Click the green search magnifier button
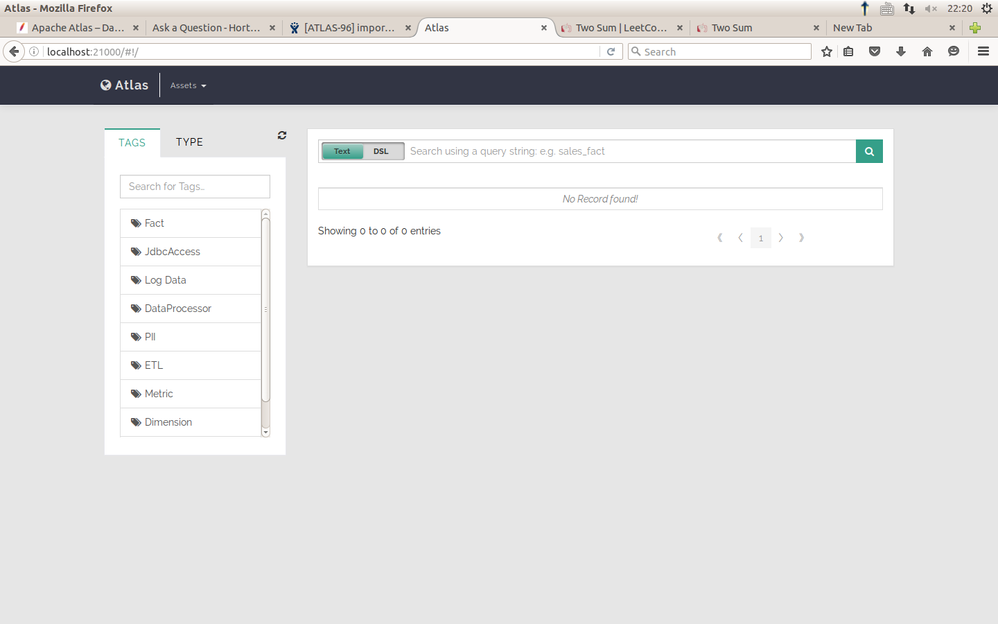The width and height of the screenshot is (998, 624). pos(869,152)
